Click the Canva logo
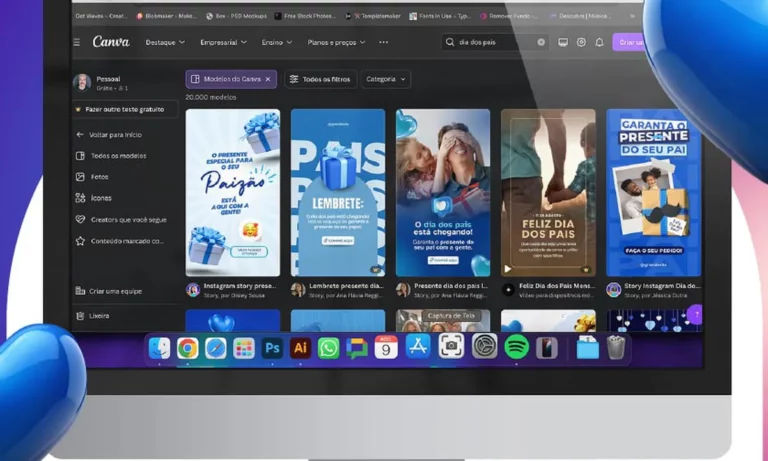This screenshot has height=461, width=768. tap(111, 42)
